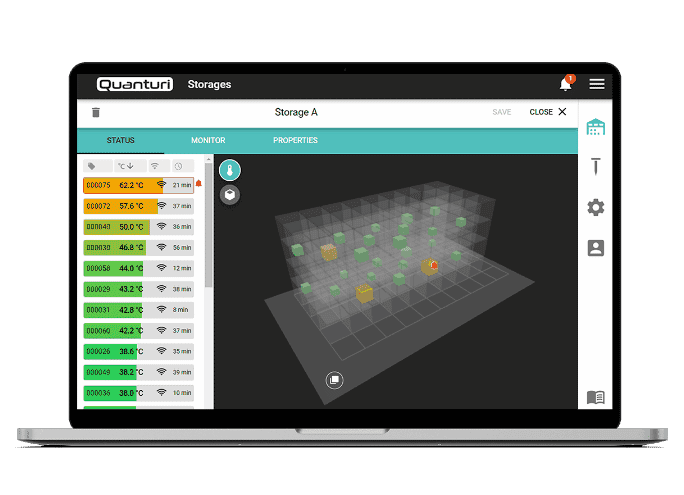This screenshot has width=684, height=495.
Task: Select sensor row 000040
Action: 138,227
